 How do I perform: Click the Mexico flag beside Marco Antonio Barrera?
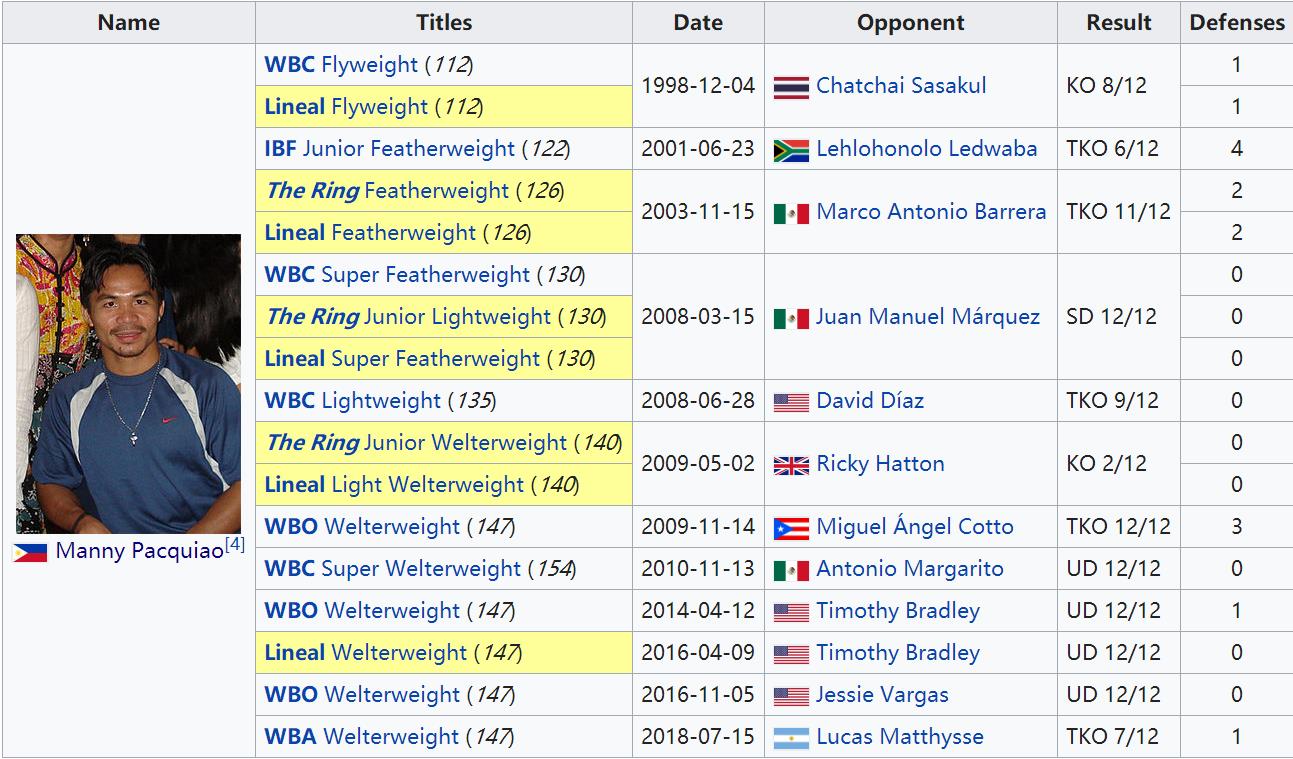(x=791, y=213)
